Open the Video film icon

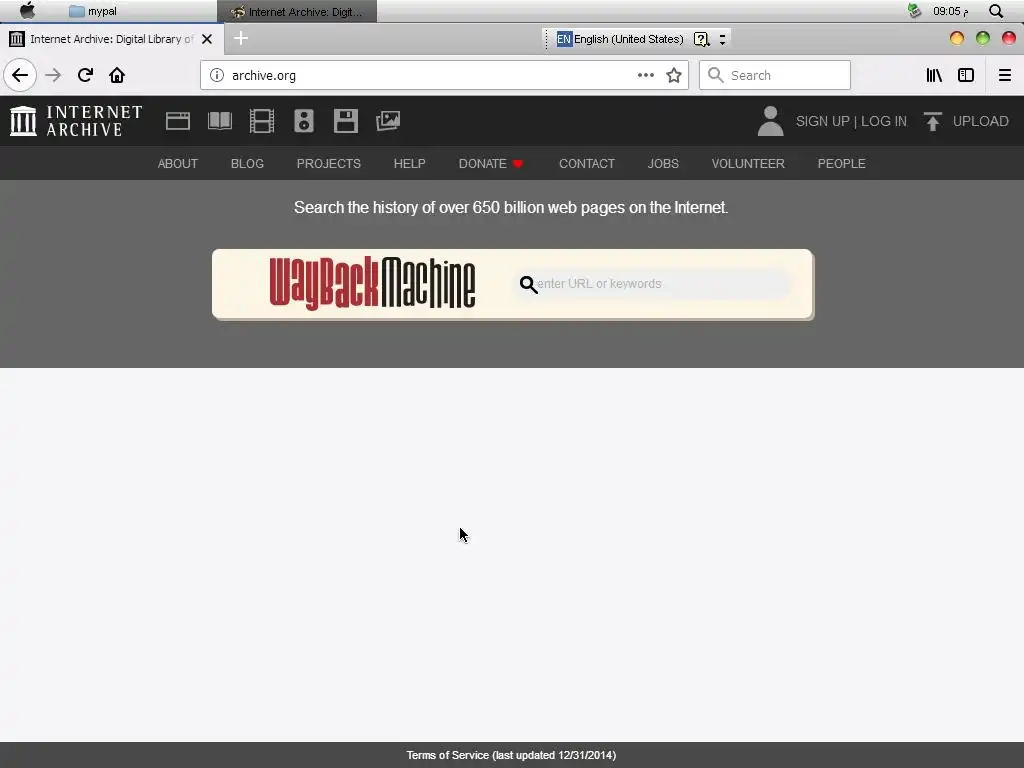pos(262,121)
